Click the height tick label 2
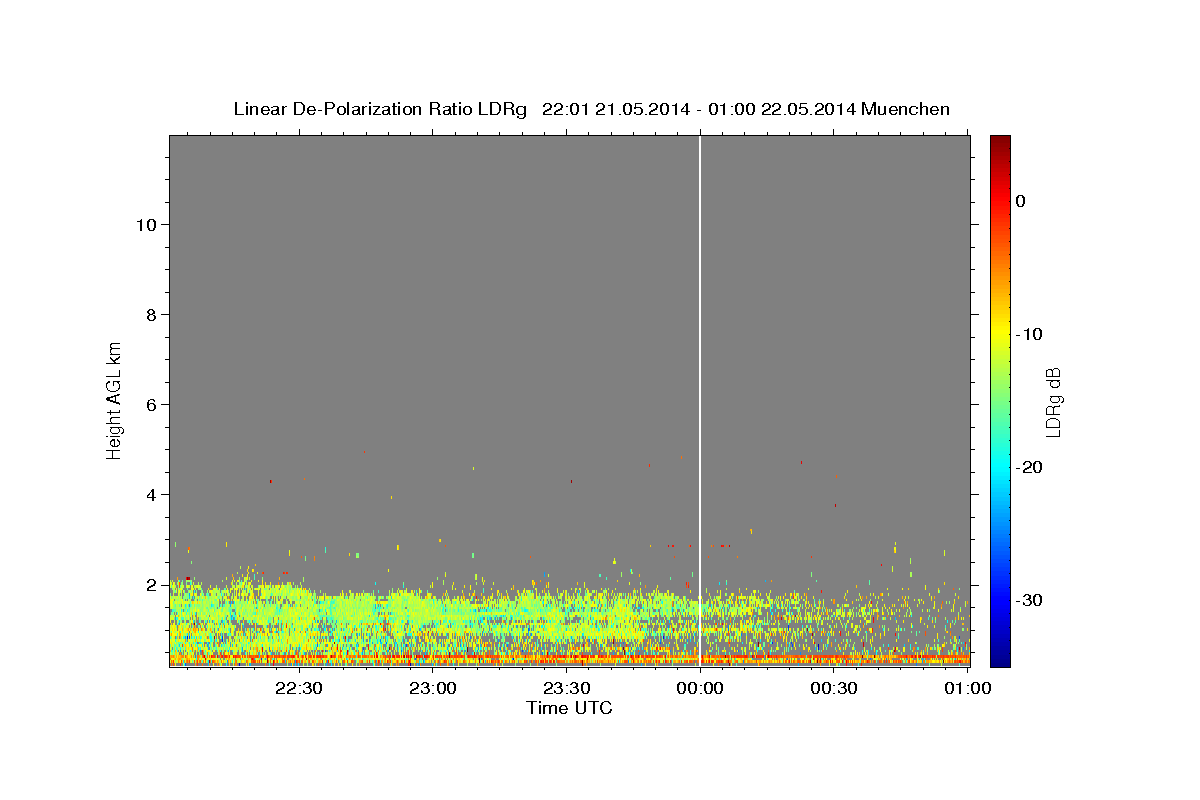Viewport: 1200px width, 800px height. pyautogui.click(x=149, y=585)
